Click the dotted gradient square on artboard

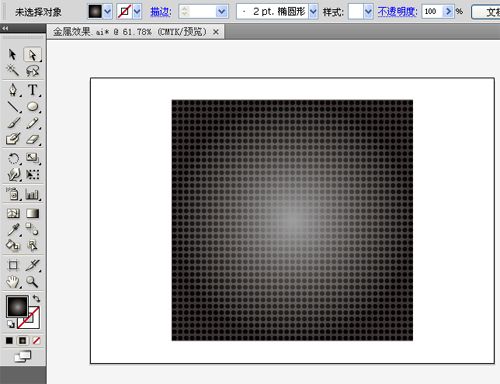pos(292,220)
